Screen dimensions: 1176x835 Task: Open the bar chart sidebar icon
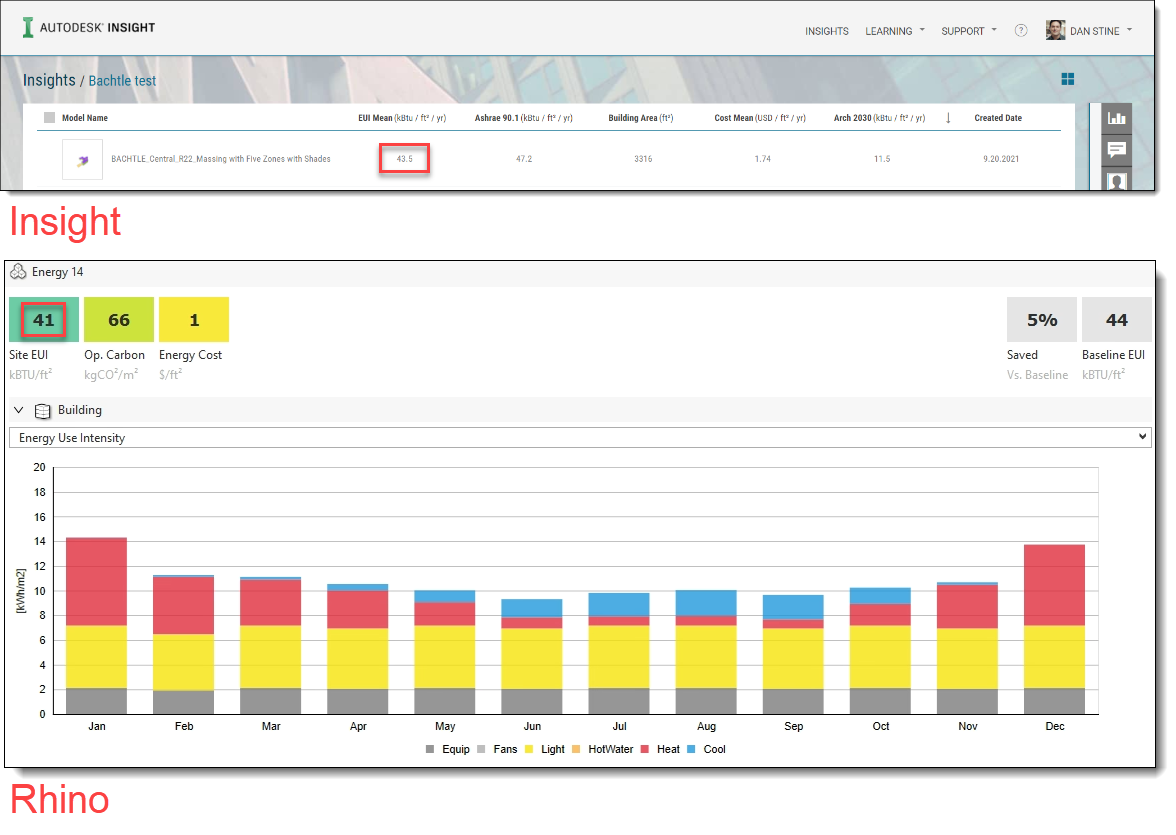[1117, 119]
